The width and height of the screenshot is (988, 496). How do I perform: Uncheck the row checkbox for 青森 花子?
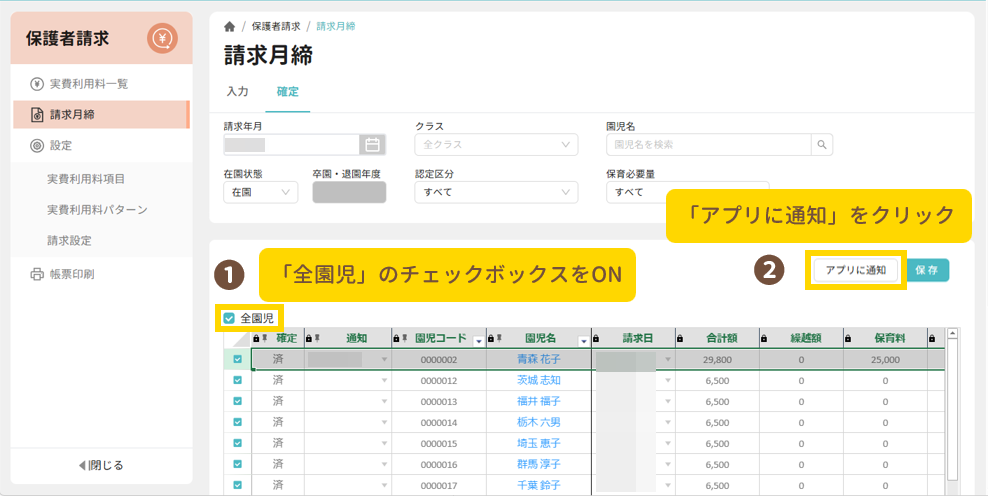[237, 359]
